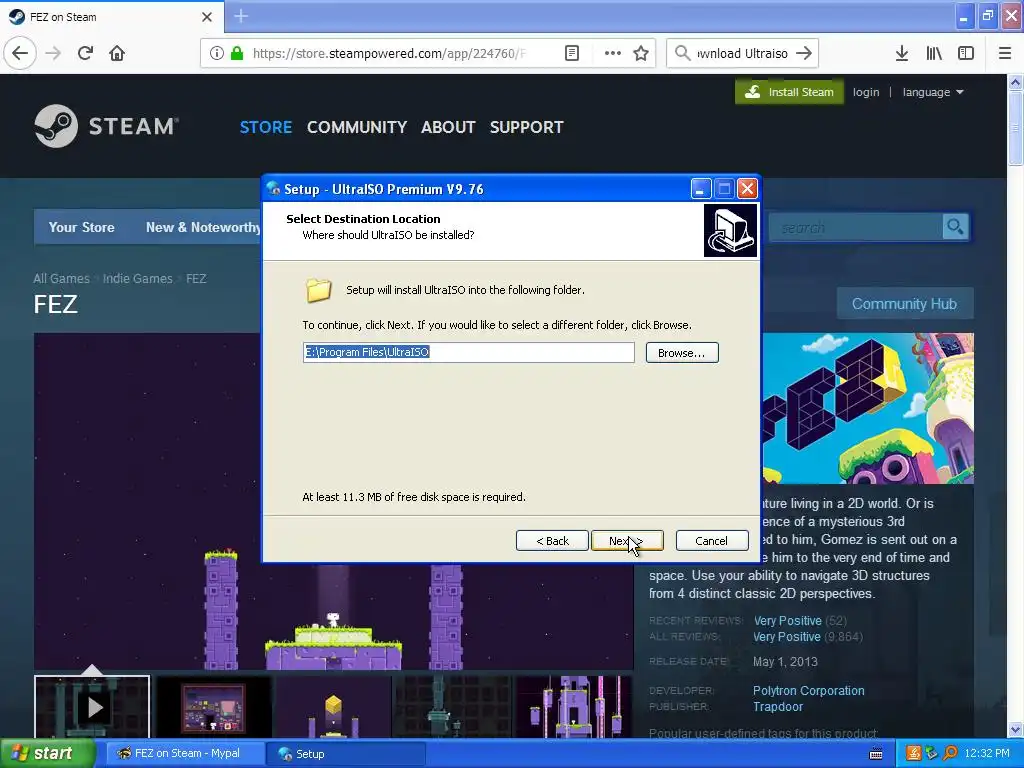Click the Polytron Corporation developer link
Image resolution: width=1024 pixels, height=768 pixels.
click(808, 690)
